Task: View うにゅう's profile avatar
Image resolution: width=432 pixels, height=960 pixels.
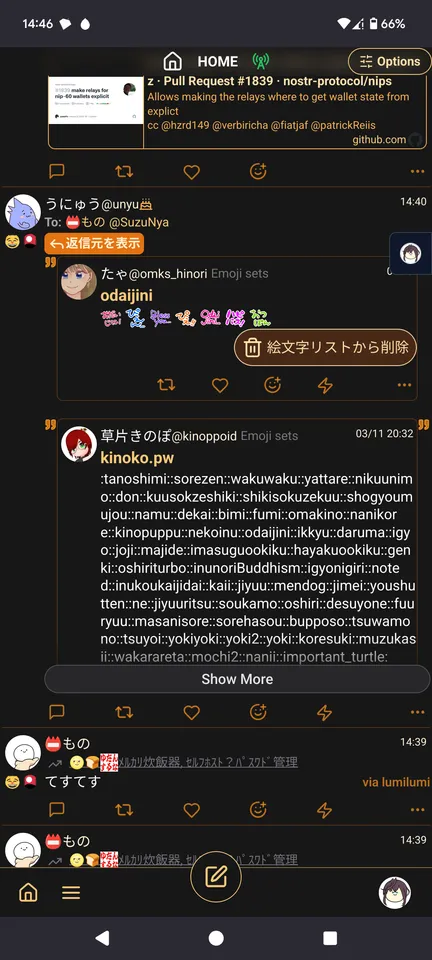Action: (x=23, y=212)
